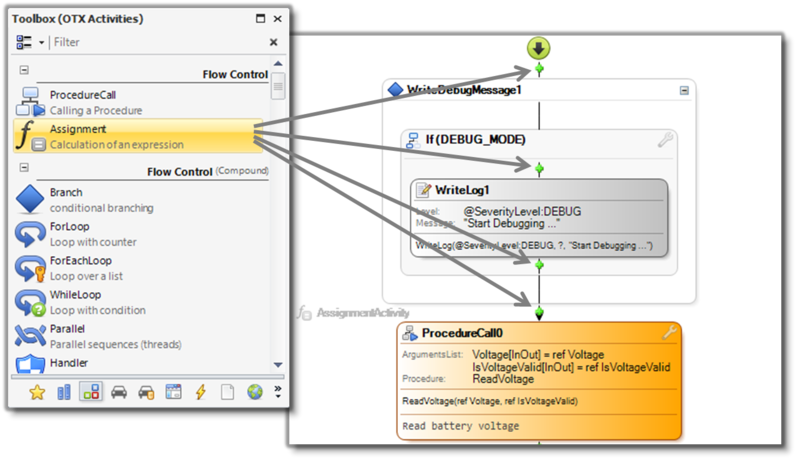Click the Handler activity icon
The height and width of the screenshot is (463, 800).
coord(30,365)
